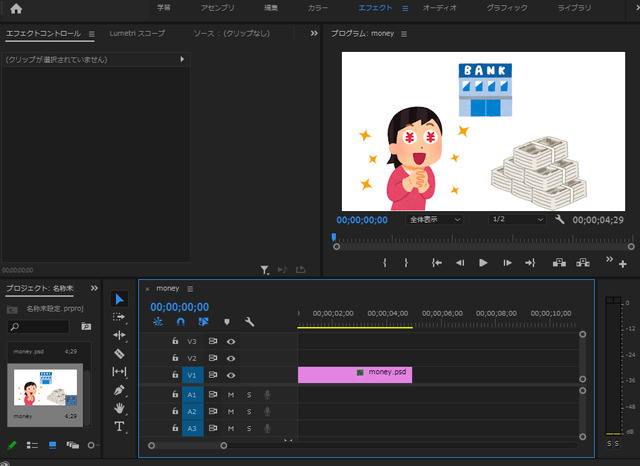Toggle insert sequences as nests button
Image resolution: width=640 pixels, height=466 pixels.
pos(158,322)
